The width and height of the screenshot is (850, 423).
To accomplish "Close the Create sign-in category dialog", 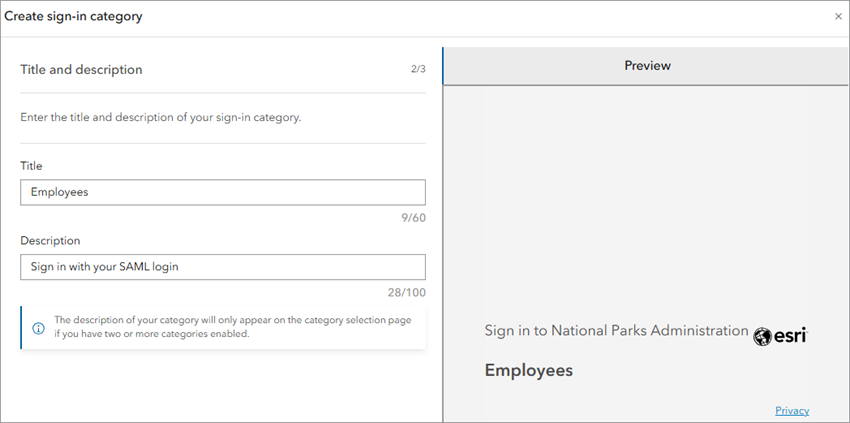I will tap(838, 17).
